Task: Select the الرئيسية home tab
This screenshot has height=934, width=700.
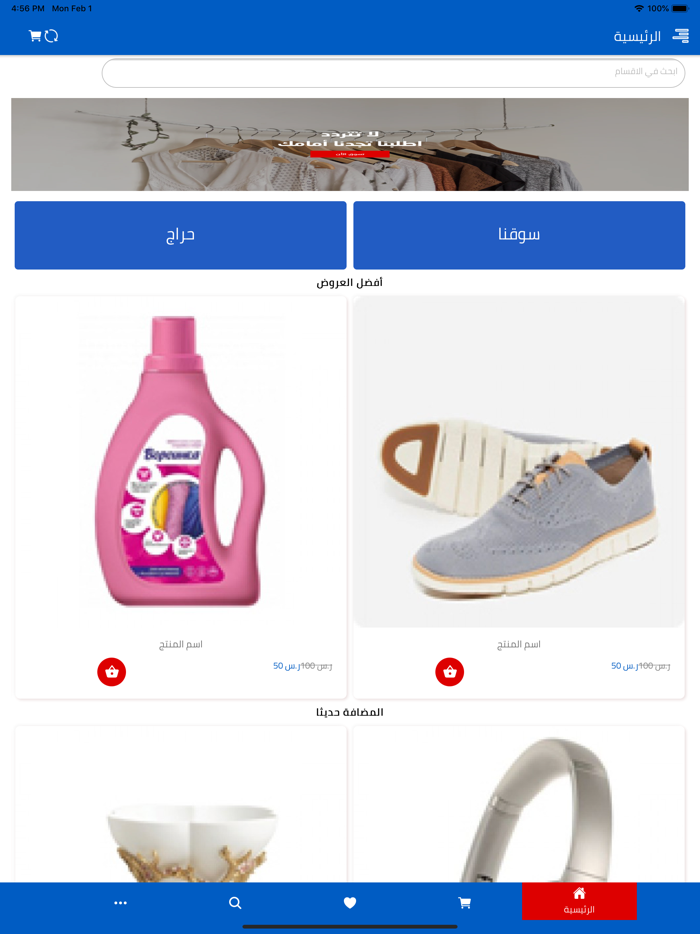Action: [579, 901]
